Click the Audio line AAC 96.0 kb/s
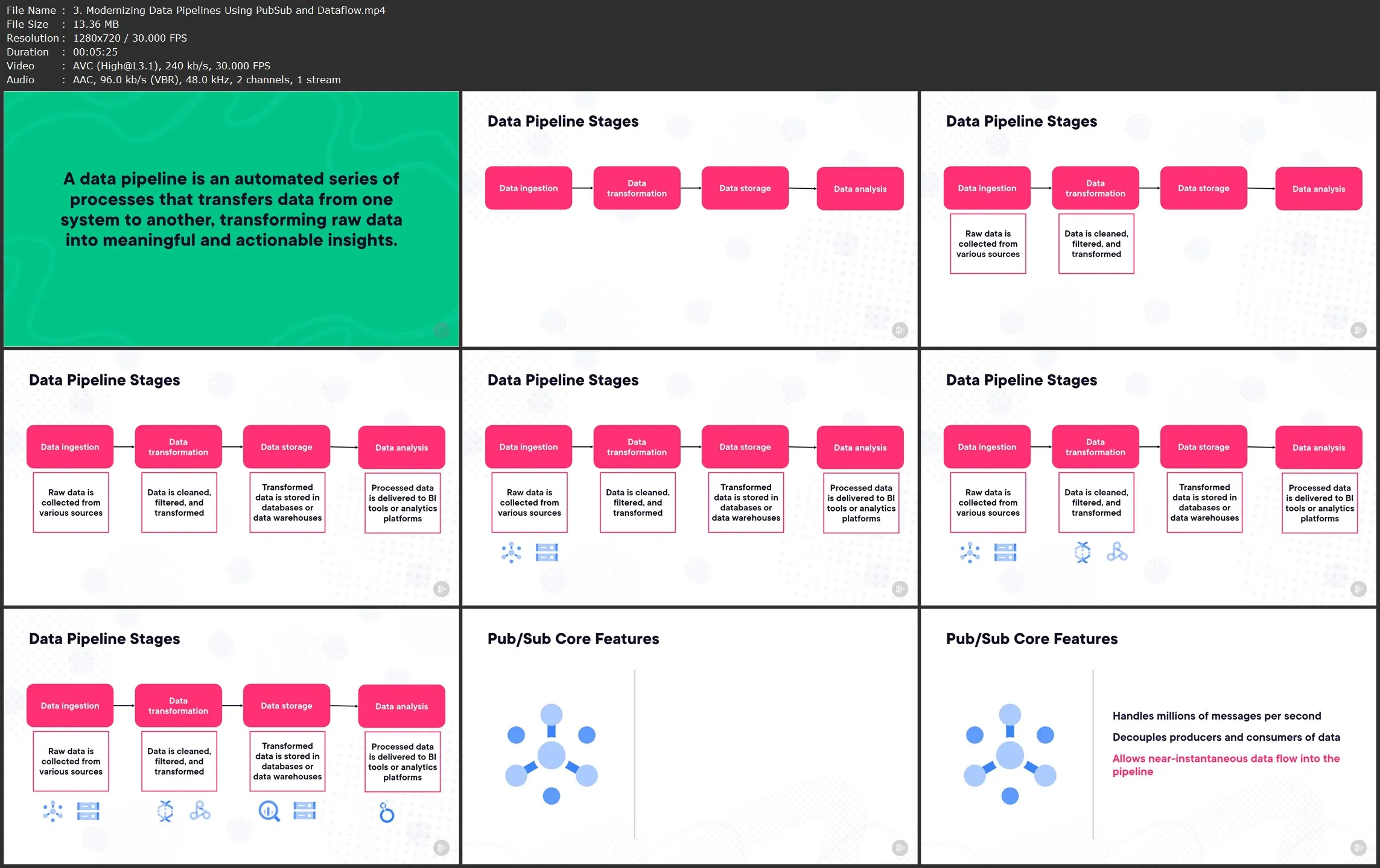1380x868 pixels. click(173, 80)
